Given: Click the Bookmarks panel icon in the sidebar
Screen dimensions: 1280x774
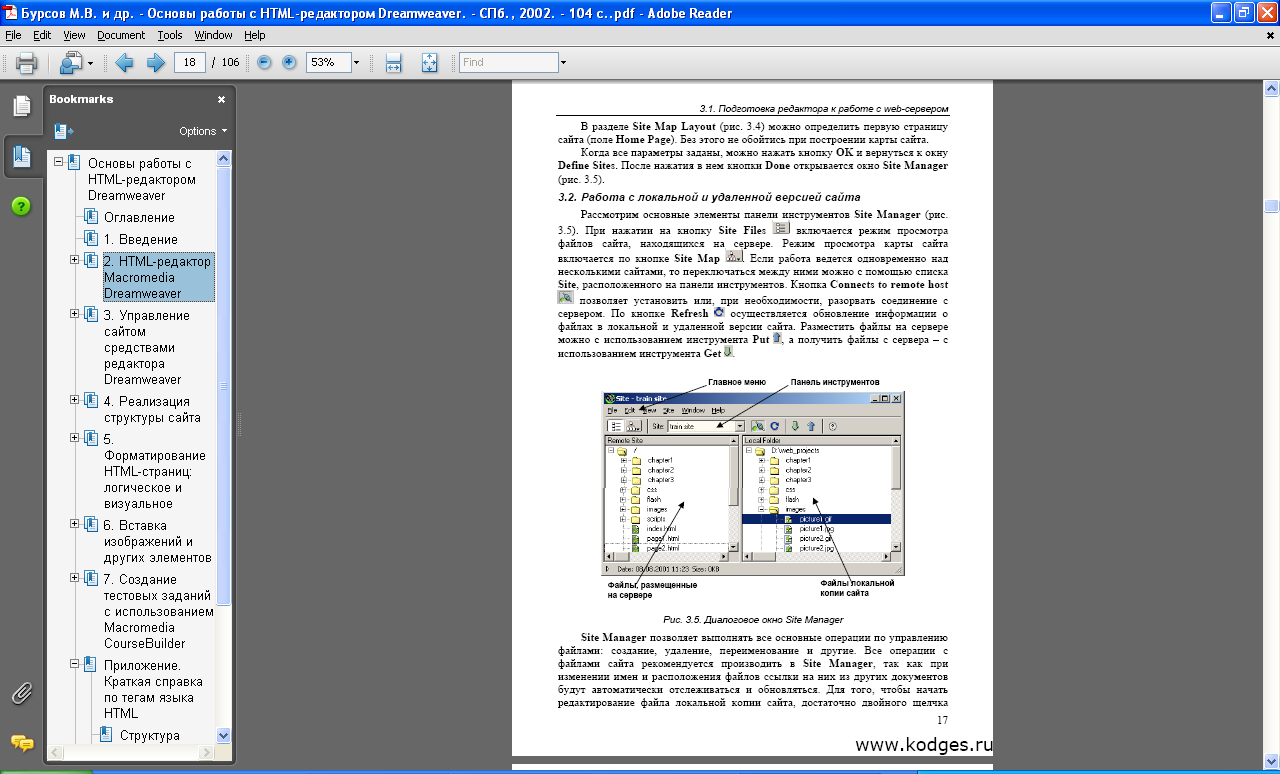Looking at the screenshot, I should click(x=21, y=155).
